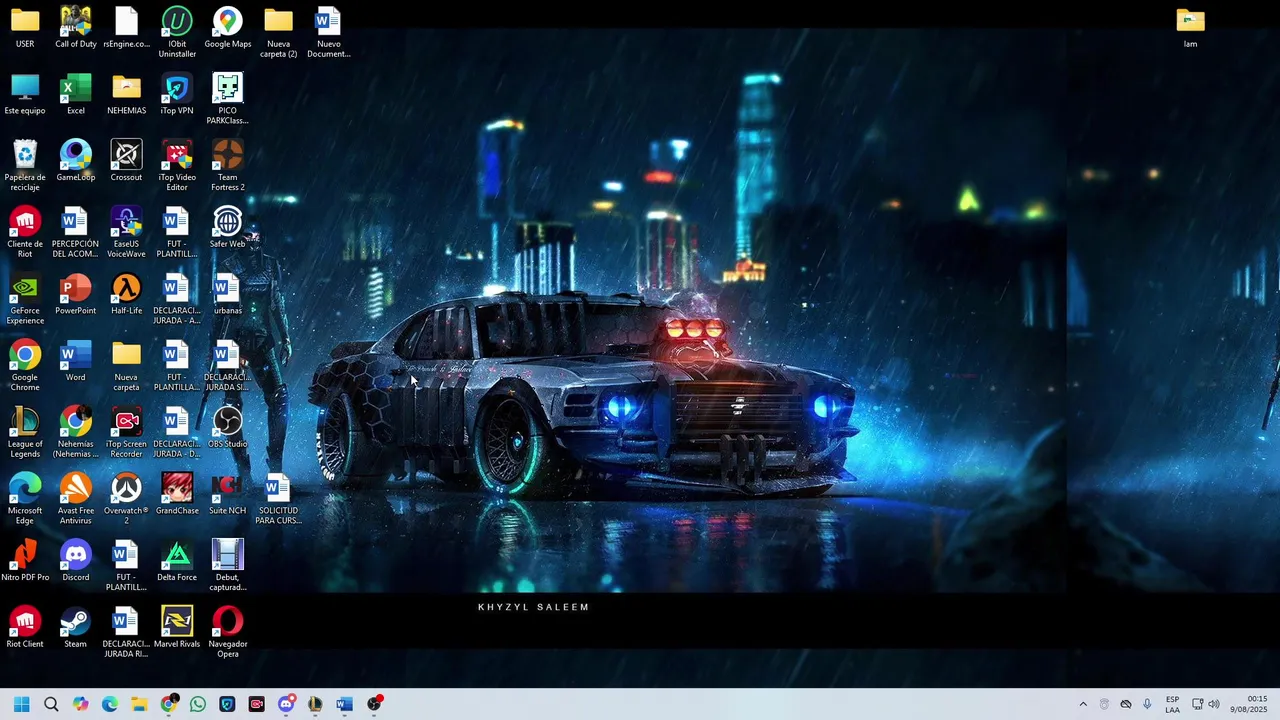The height and width of the screenshot is (720, 1280).
Task: Select the OBS Studio desktop shortcut
Action: tap(228, 428)
